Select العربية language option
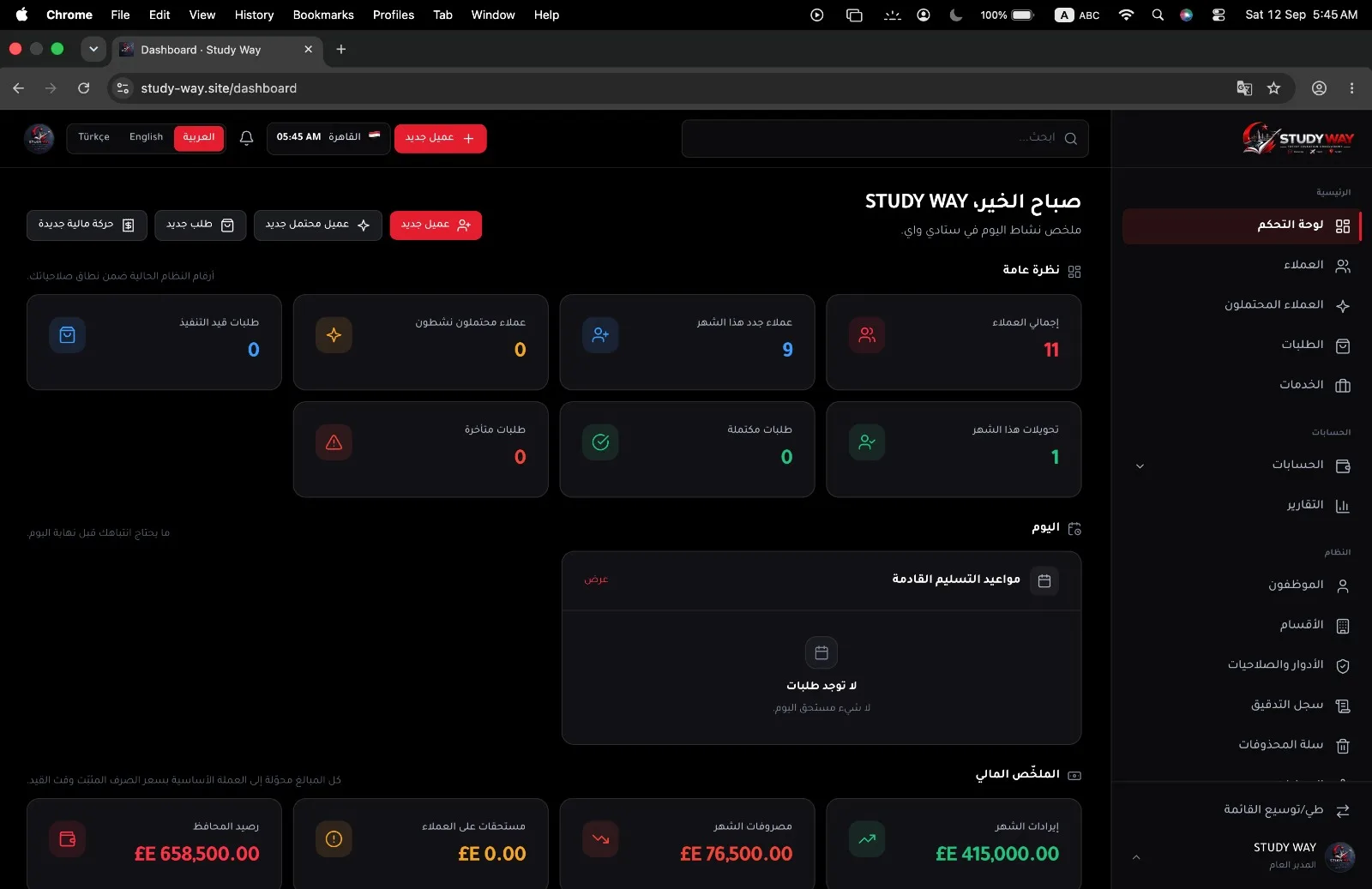The image size is (1372, 889). [199, 138]
